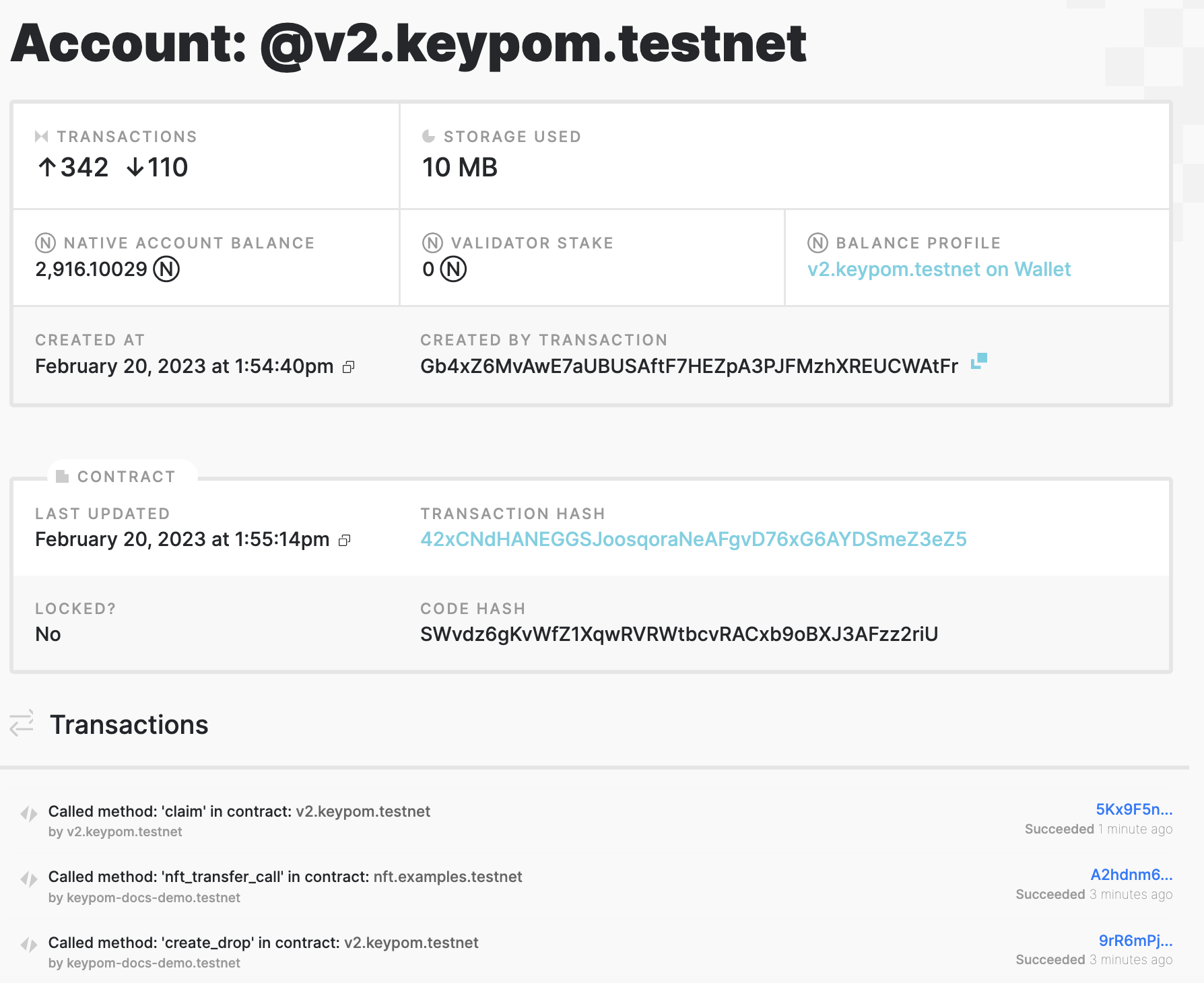Click the Contract section file icon

click(x=63, y=477)
